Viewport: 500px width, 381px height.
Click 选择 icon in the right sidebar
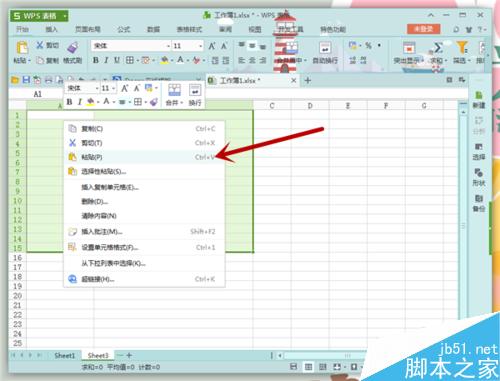coord(479,147)
